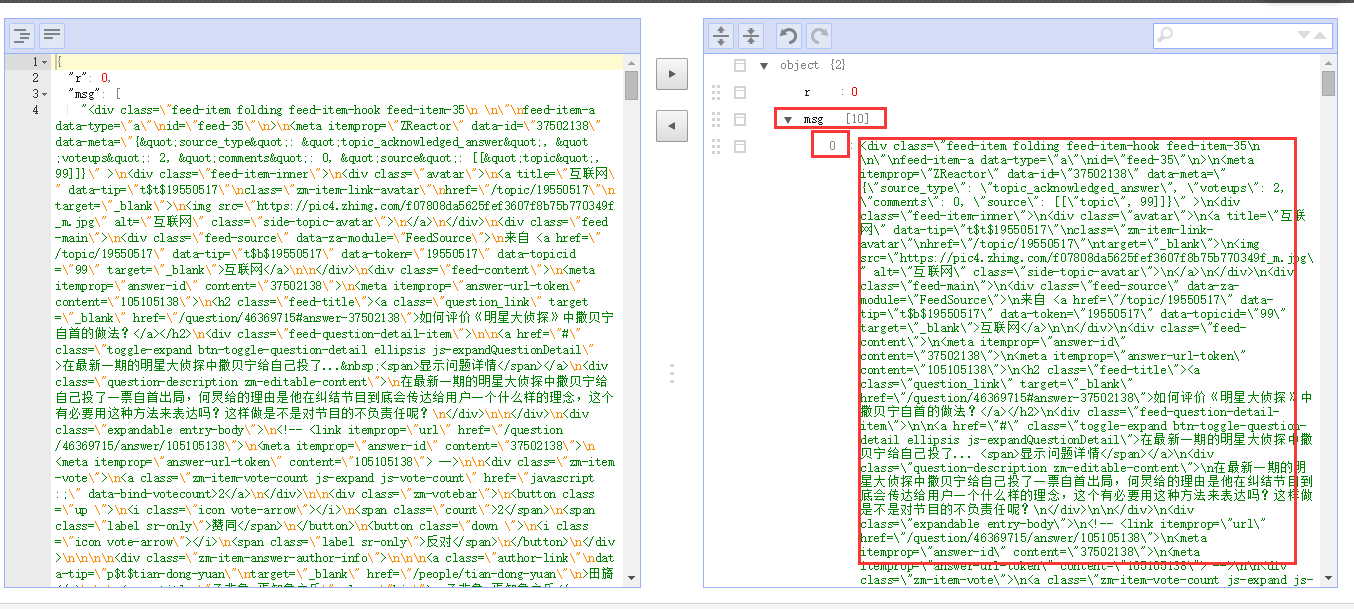
Task: Select the msg field name in tree
Action: (x=813, y=119)
